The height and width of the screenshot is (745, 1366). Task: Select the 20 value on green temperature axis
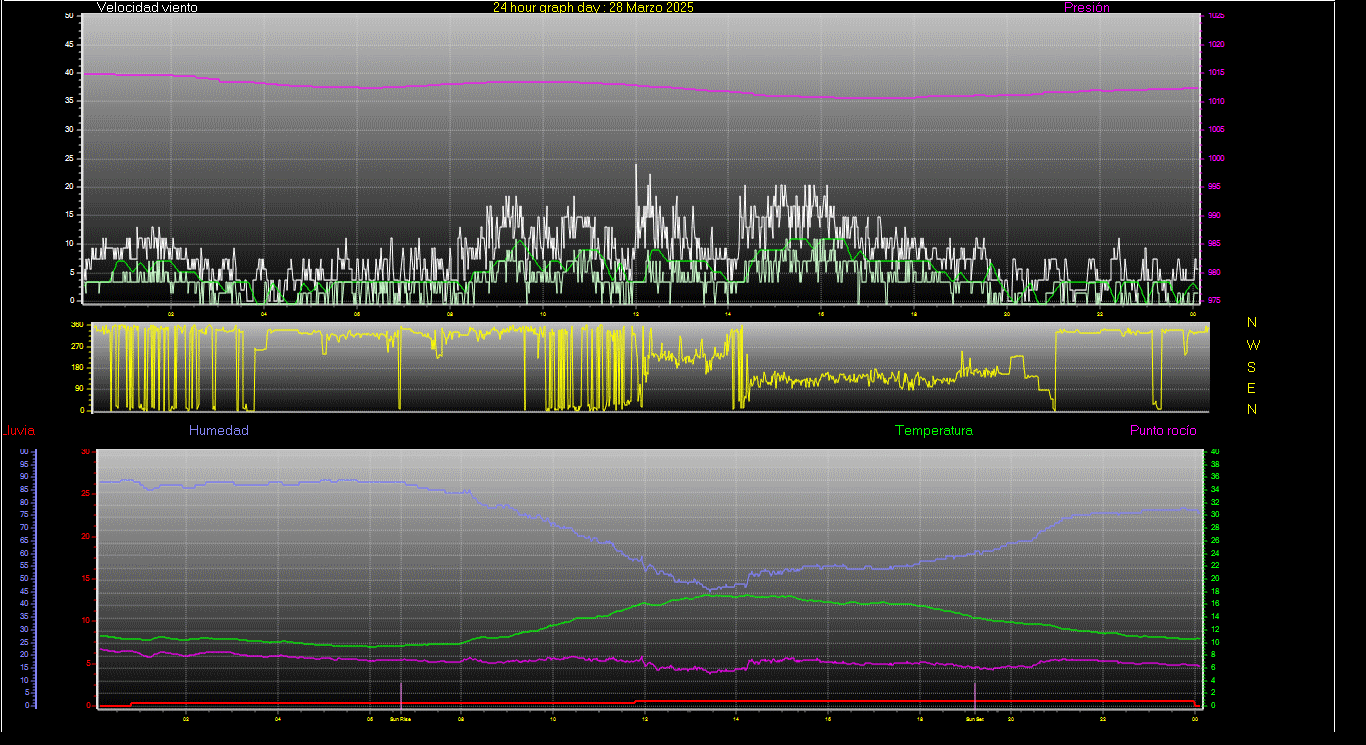click(1215, 578)
